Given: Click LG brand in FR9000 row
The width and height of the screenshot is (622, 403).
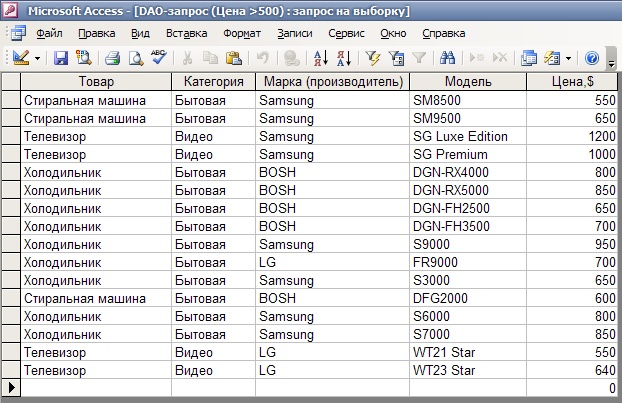Looking at the screenshot, I should (x=333, y=262).
